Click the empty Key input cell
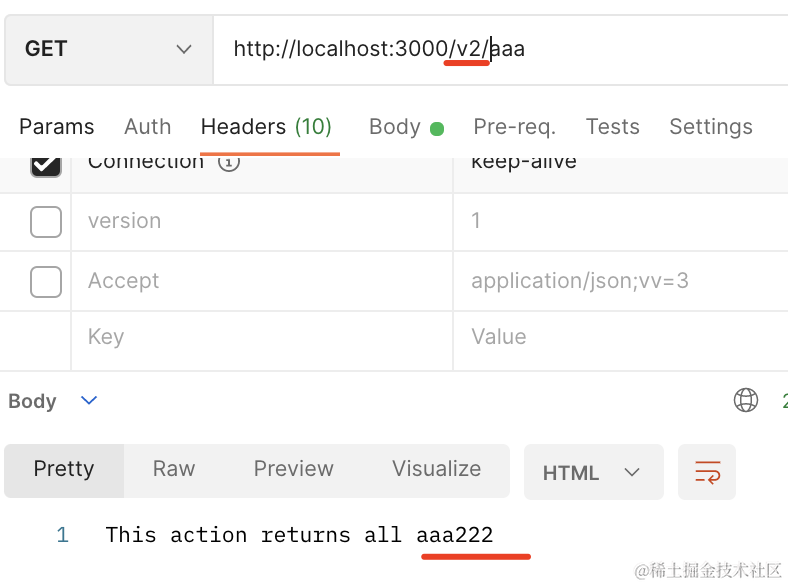This screenshot has height=586, width=788. (260, 337)
